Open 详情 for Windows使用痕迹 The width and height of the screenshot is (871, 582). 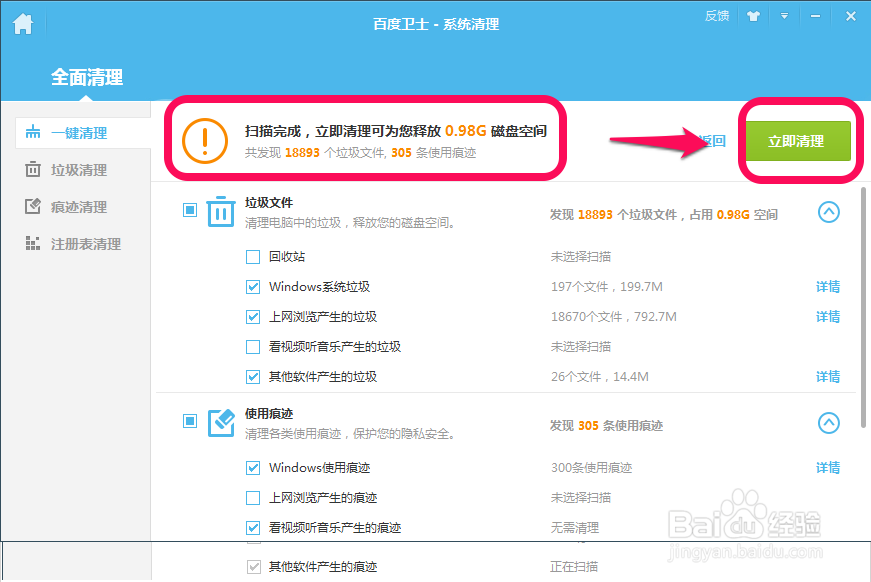828,468
